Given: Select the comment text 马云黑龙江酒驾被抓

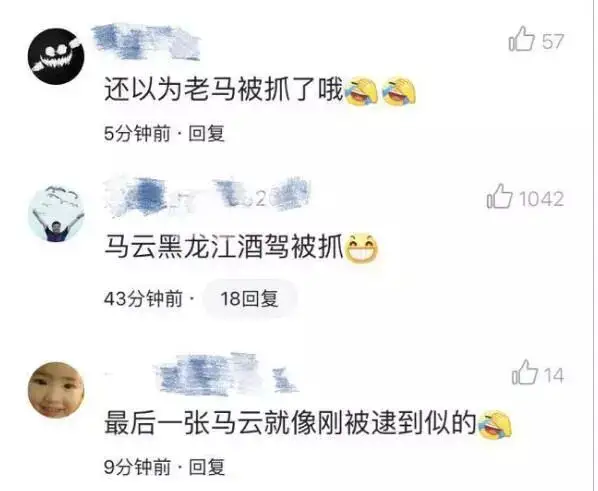Looking at the screenshot, I should (224, 247).
